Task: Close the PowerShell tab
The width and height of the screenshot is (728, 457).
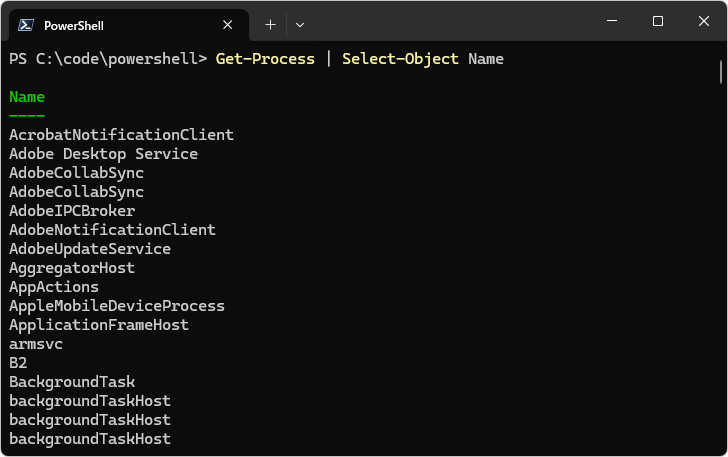Action: [228, 25]
